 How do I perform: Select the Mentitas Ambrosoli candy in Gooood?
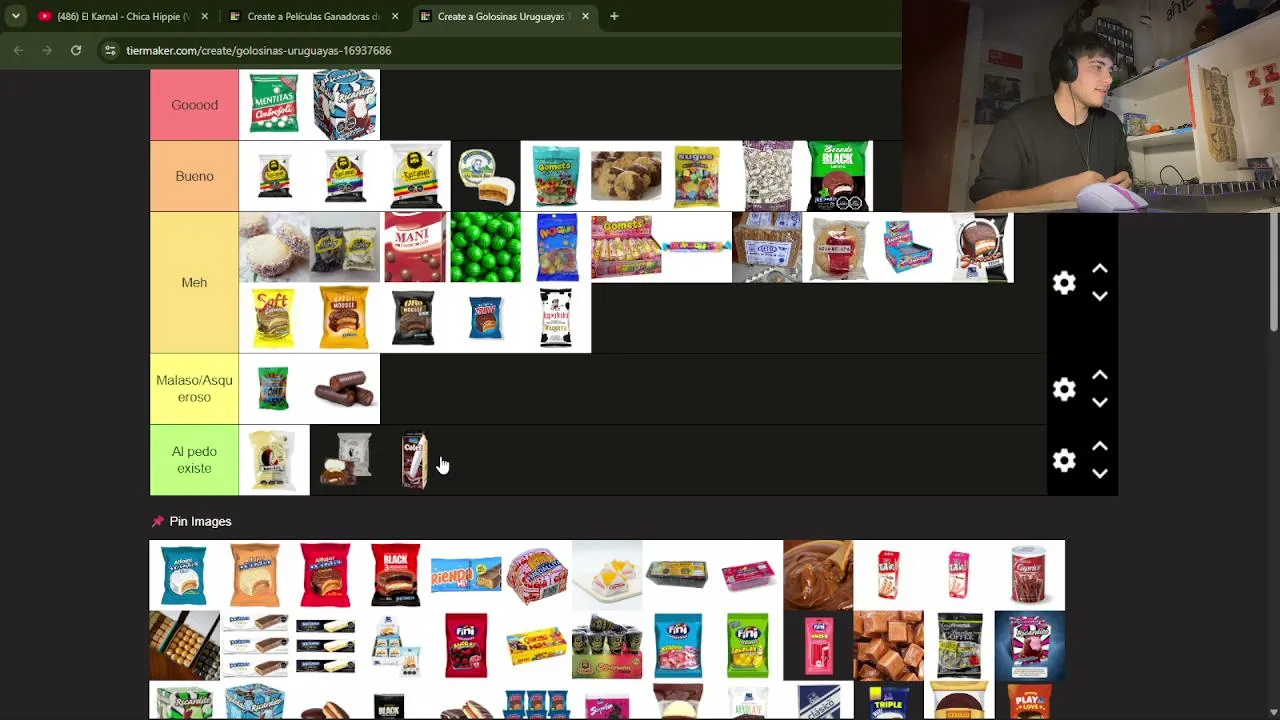click(x=274, y=105)
